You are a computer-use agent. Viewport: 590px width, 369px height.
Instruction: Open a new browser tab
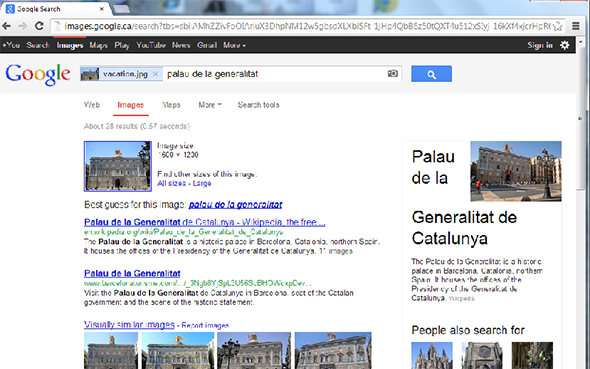(x=121, y=9)
